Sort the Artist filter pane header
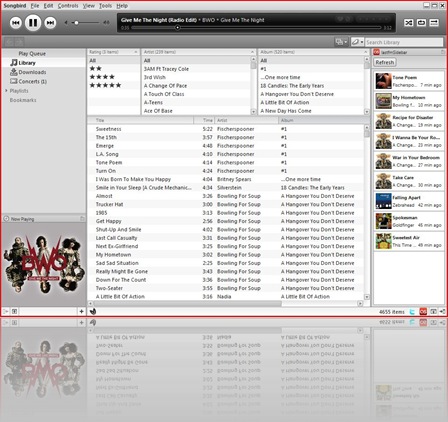The height and width of the screenshot is (422, 448). click(199, 52)
